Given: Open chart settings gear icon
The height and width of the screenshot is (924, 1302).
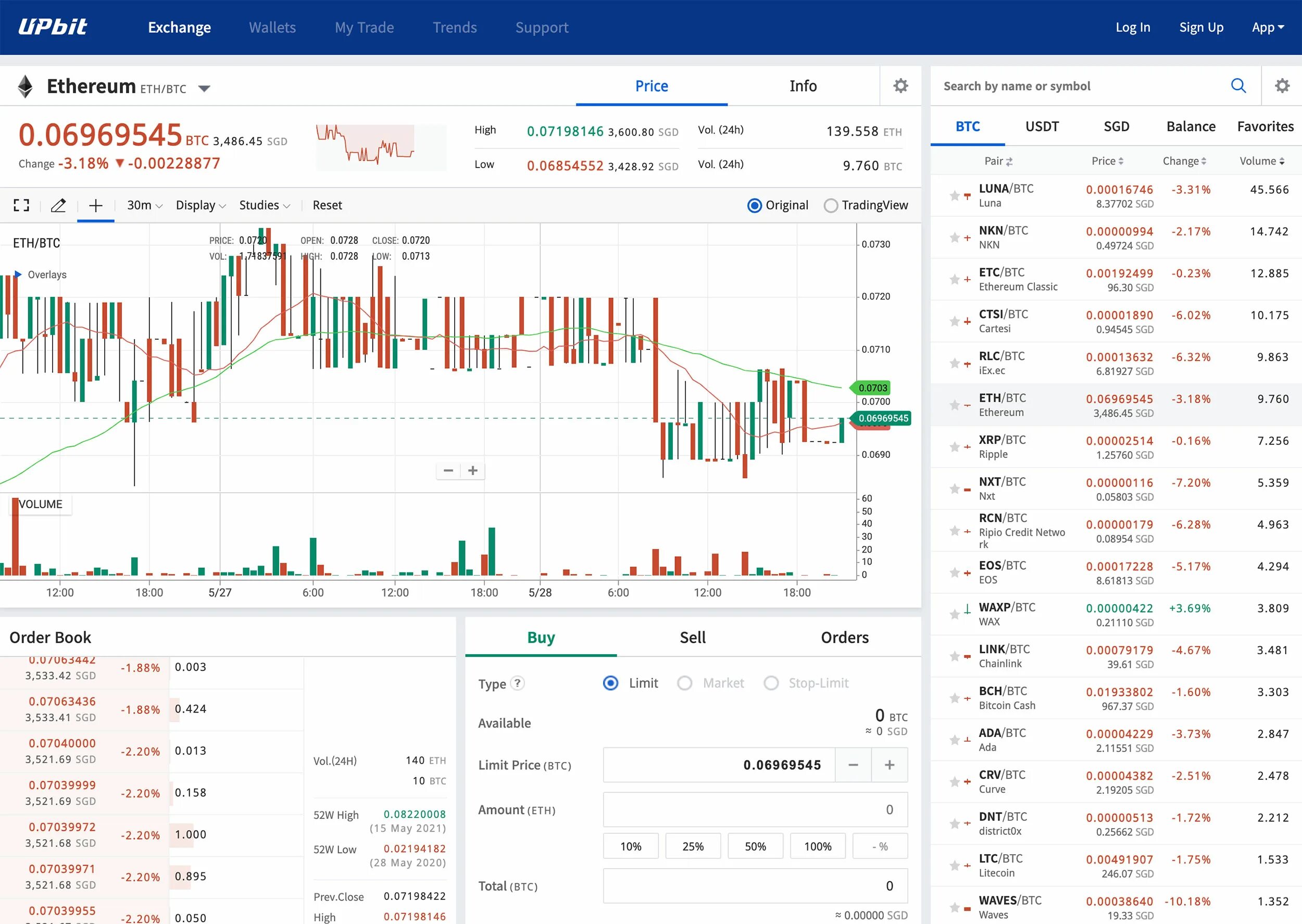Looking at the screenshot, I should click(x=900, y=86).
